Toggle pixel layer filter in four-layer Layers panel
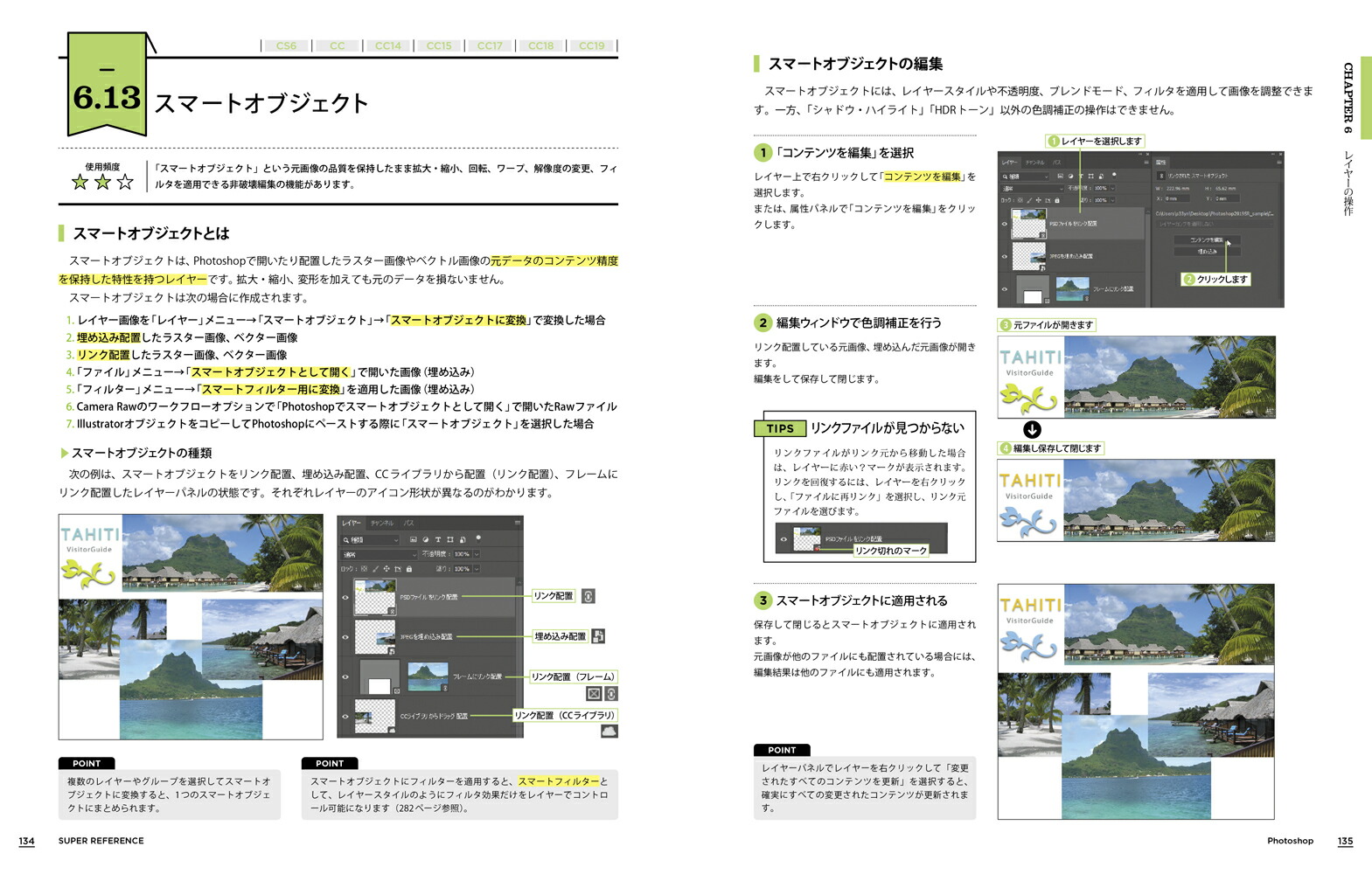Image resolution: width=1372 pixels, height=874 pixels. (414, 539)
